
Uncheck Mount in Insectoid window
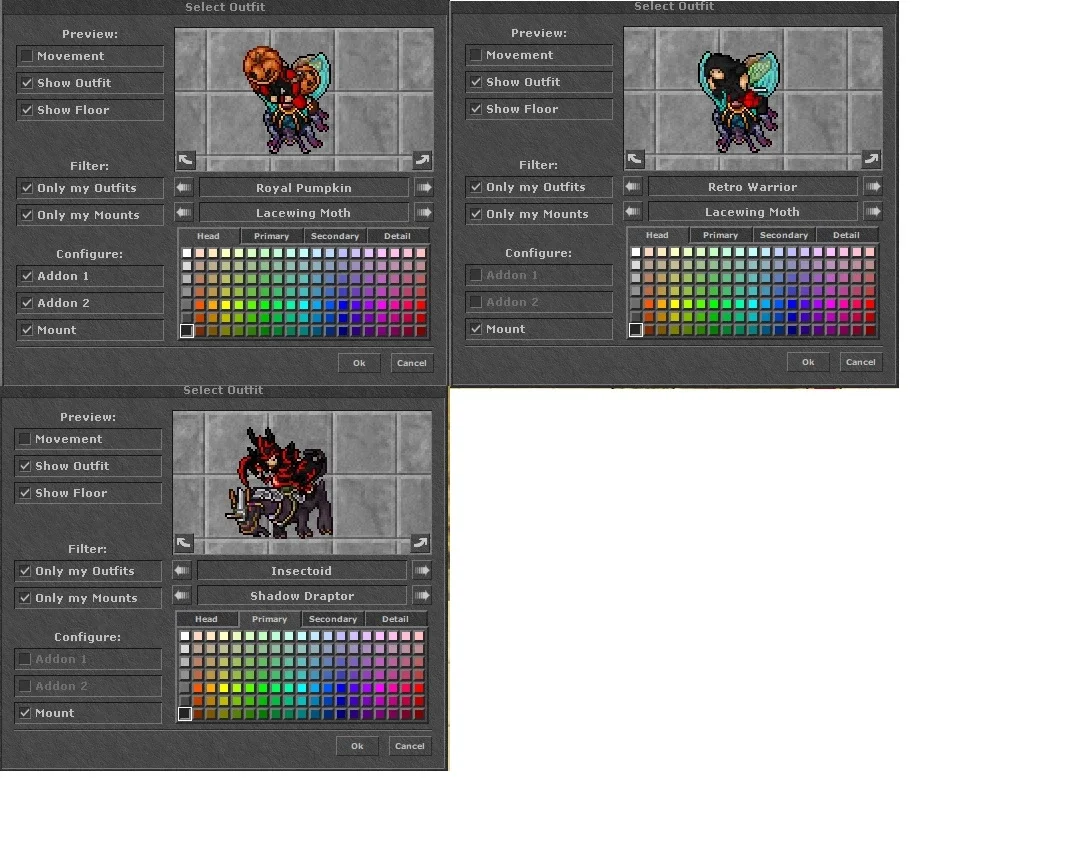pos(87,713)
